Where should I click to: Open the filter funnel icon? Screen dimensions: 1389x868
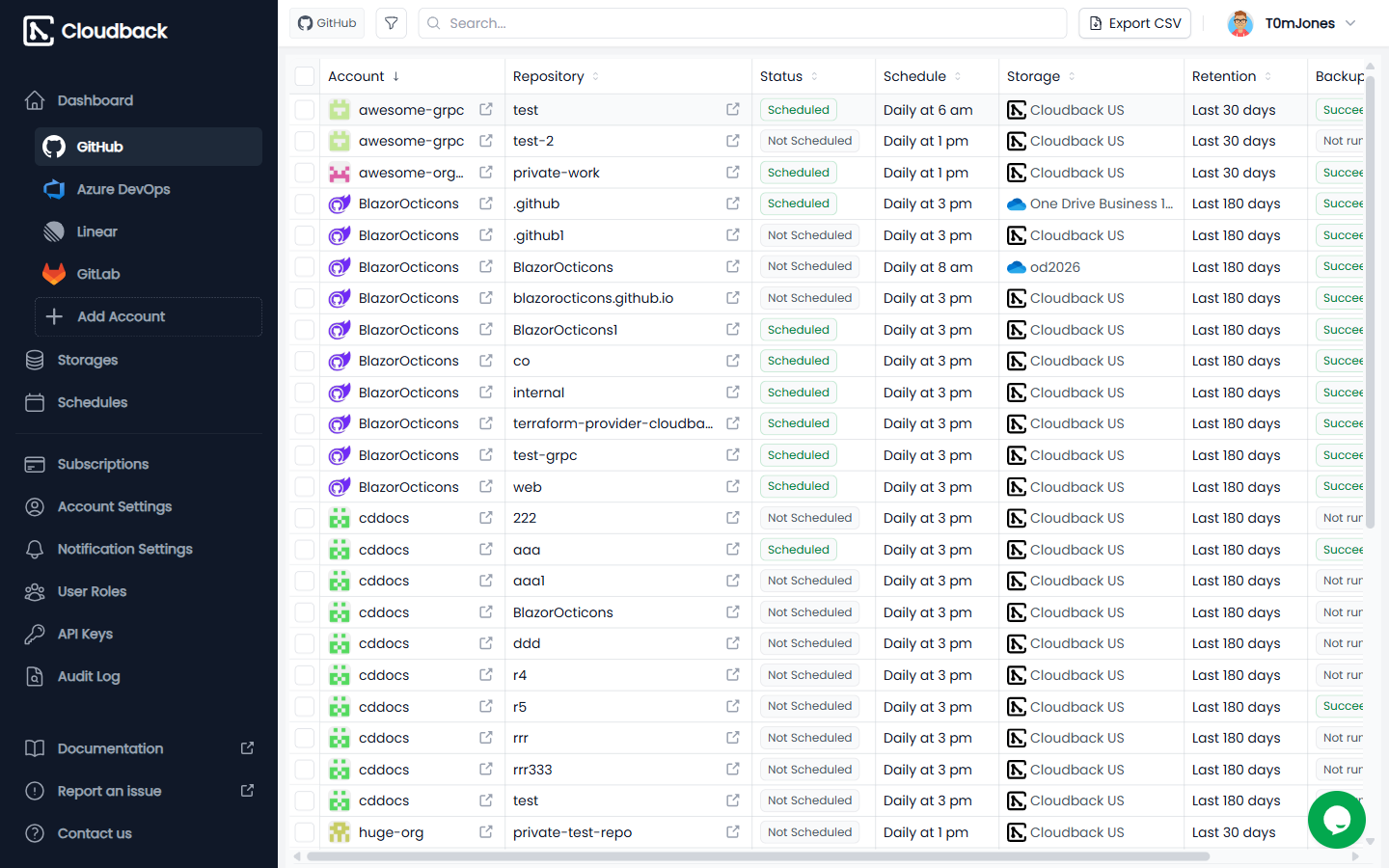tap(391, 23)
